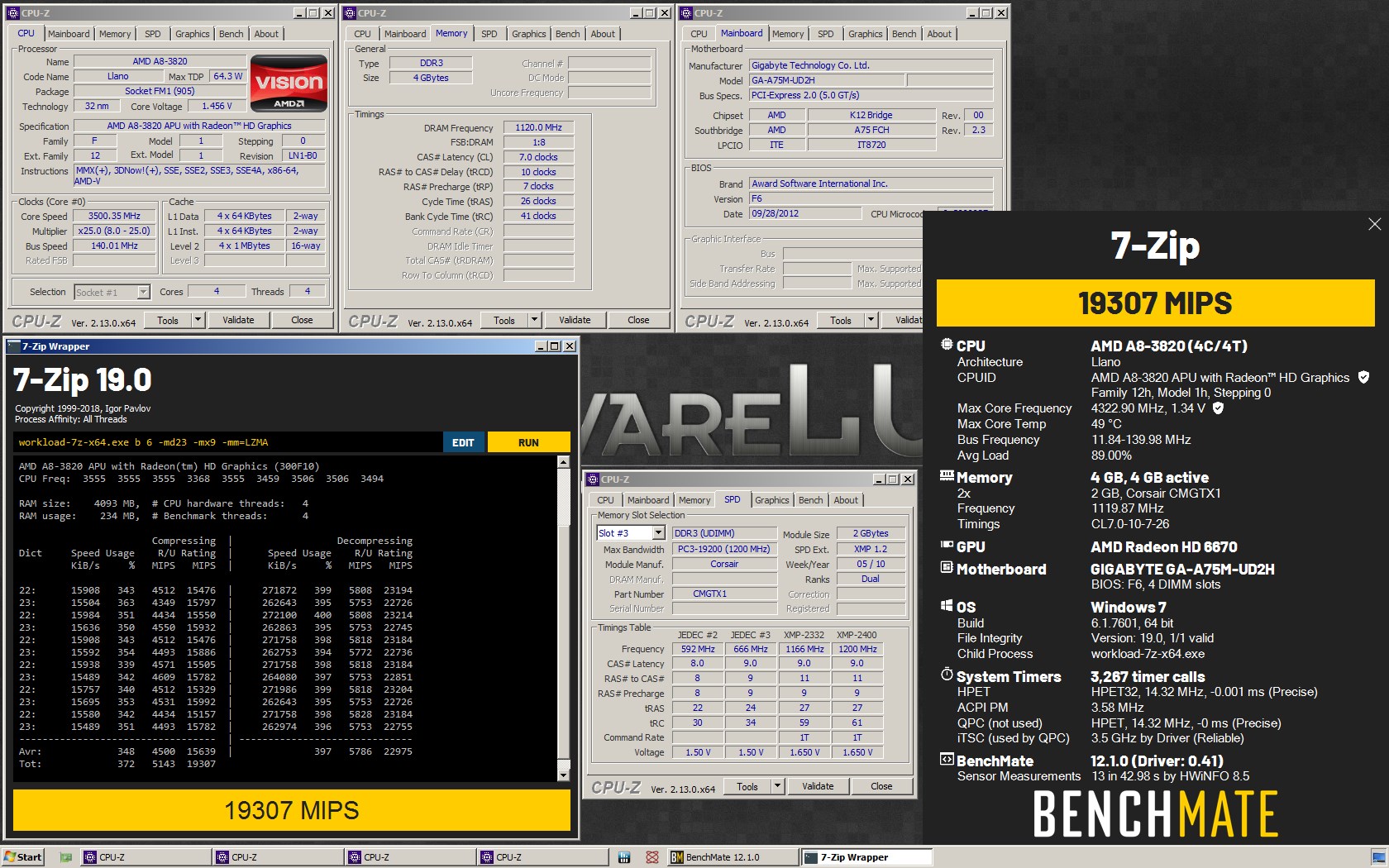
Task: Click the 7-Zip command line field with workload-7z-x64.exe
Action: [x=227, y=442]
